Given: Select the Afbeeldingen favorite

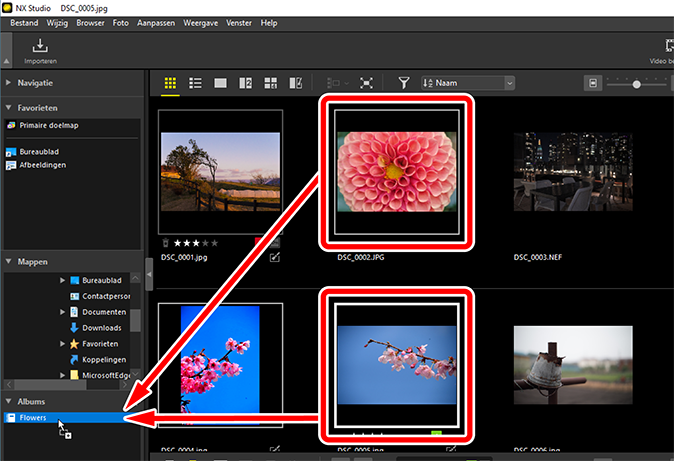Looking at the screenshot, I should pyautogui.click(x=43, y=165).
